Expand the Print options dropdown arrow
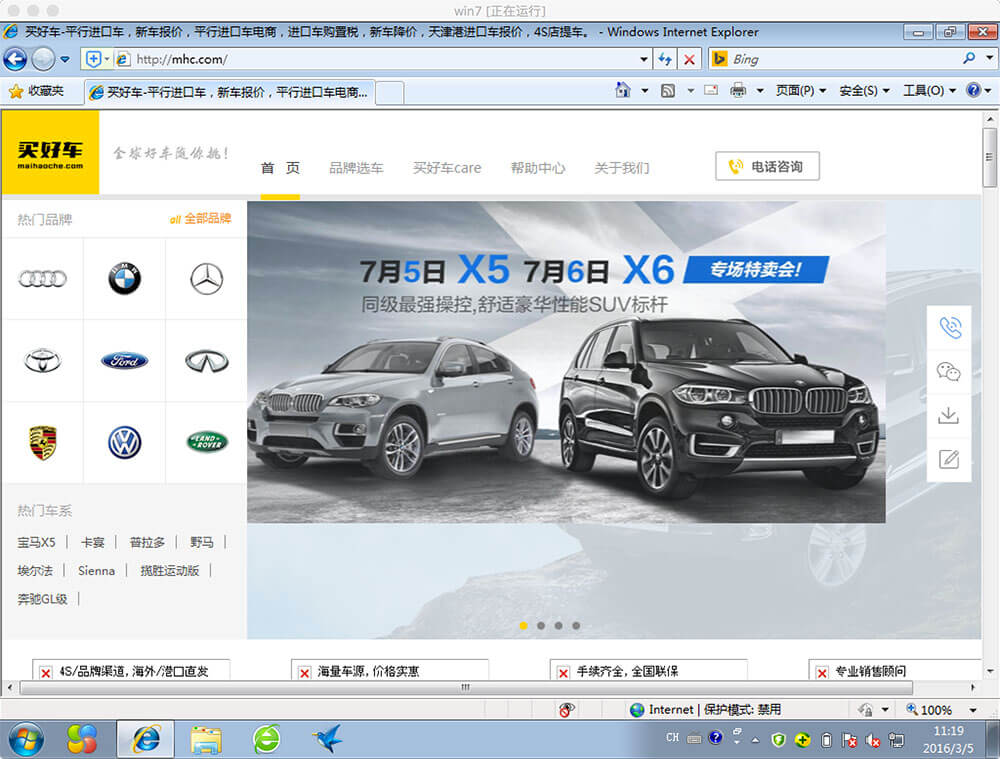The image size is (1000, 759). pyautogui.click(x=760, y=91)
